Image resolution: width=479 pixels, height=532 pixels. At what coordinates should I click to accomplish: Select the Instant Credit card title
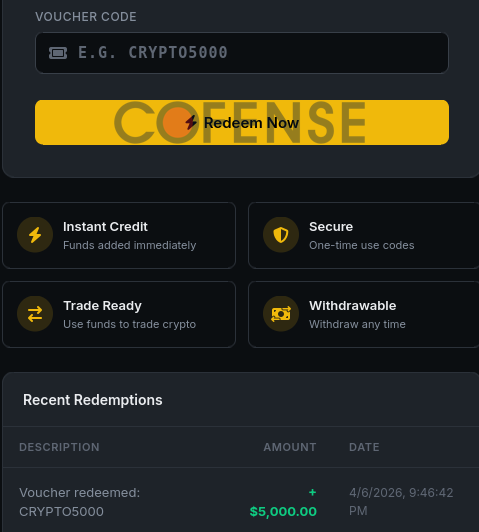[105, 227]
